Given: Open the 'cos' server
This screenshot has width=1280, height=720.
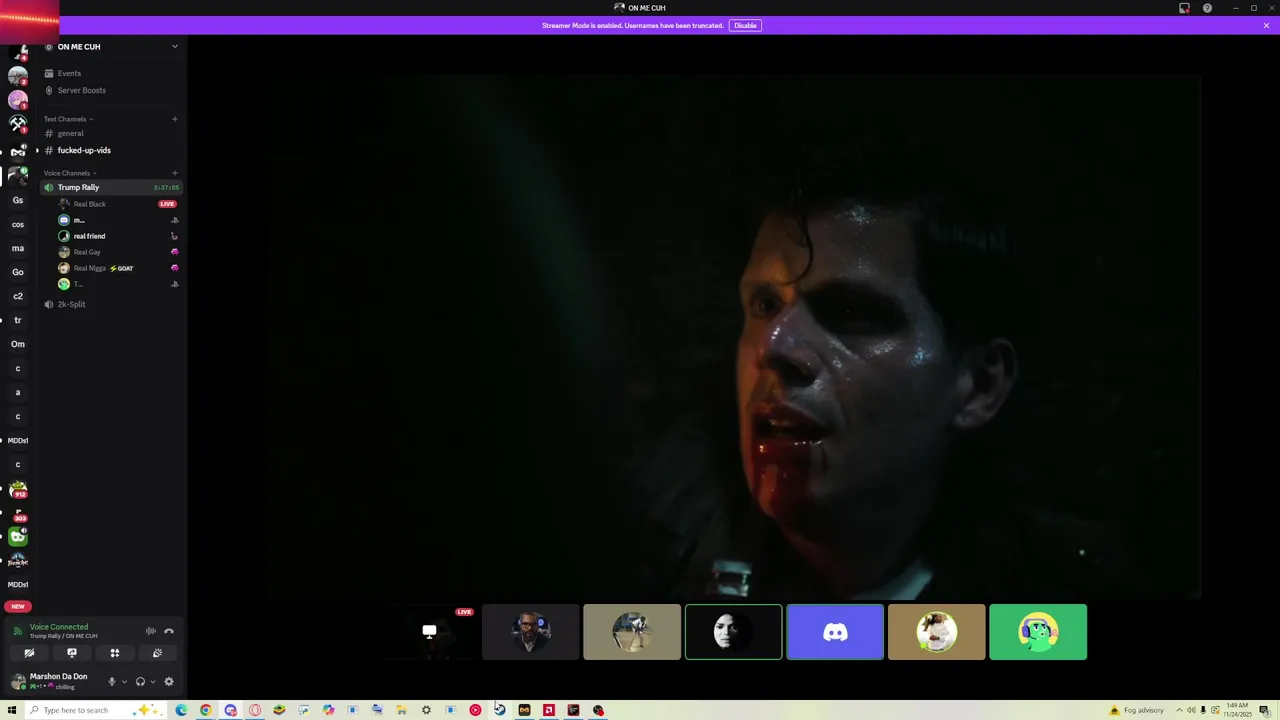Looking at the screenshot, I should (18, 224).
